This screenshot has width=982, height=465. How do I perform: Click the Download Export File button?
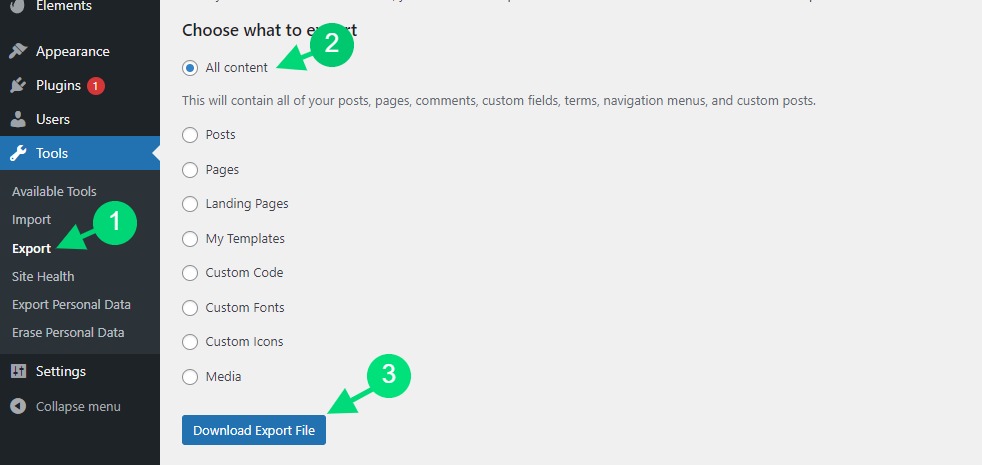[254, 431]
